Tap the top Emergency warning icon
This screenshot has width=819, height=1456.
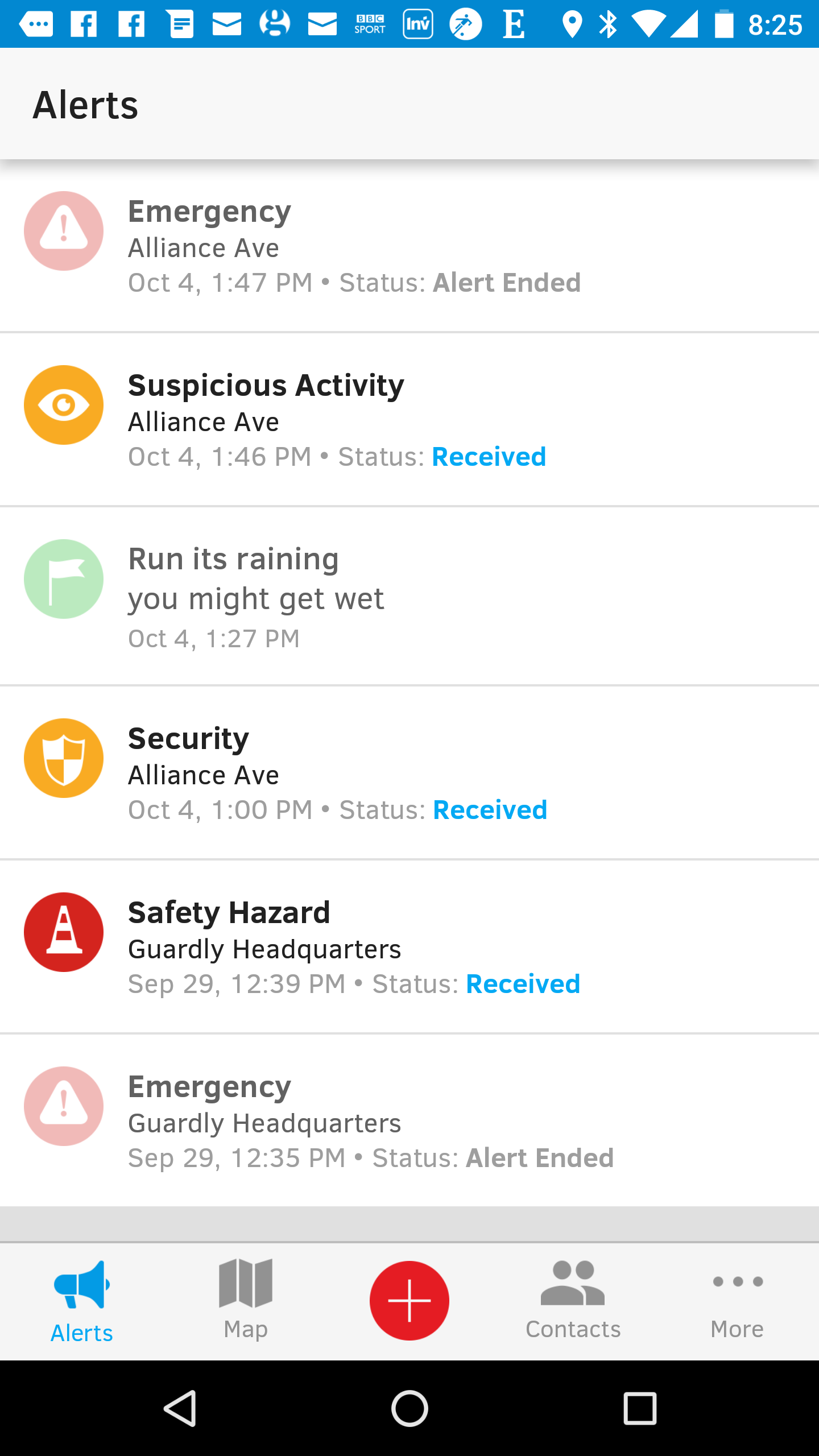point(64,231)
